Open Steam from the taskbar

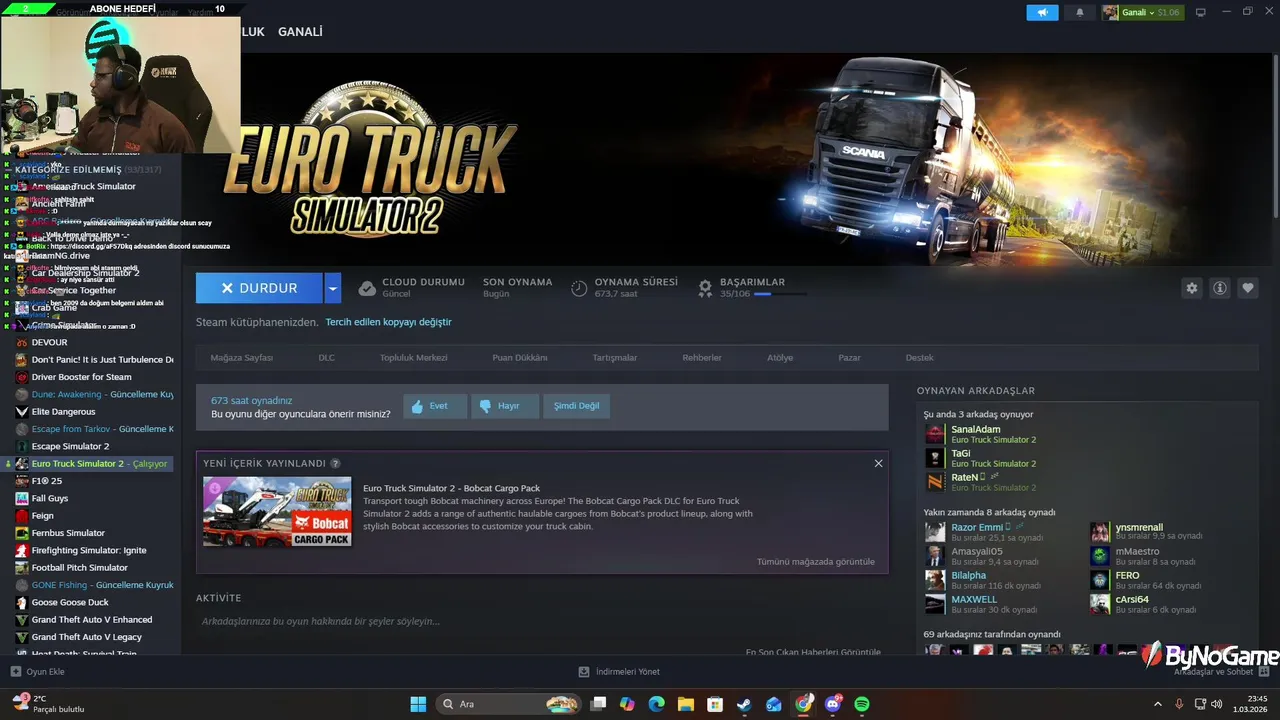click(x=744, y=704)
